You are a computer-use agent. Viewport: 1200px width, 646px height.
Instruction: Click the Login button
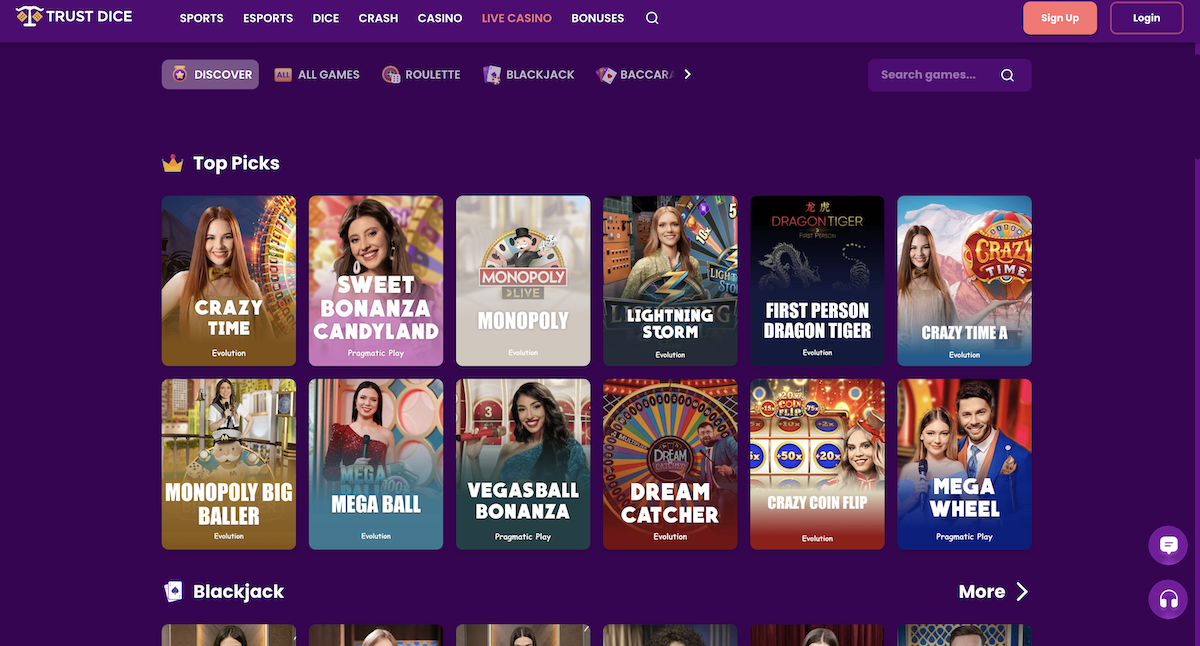pyautogui.click(x=1147, y=18)
